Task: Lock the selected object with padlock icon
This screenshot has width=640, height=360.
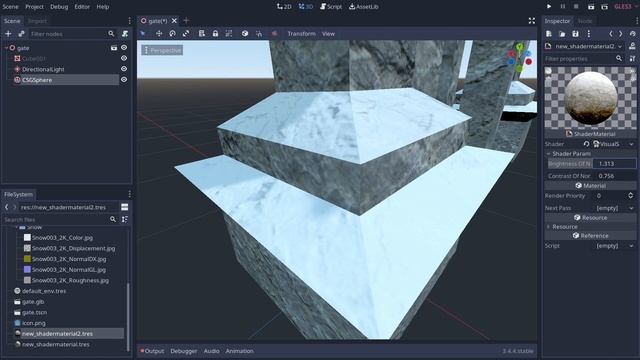Action: click(x=215, y=33)
